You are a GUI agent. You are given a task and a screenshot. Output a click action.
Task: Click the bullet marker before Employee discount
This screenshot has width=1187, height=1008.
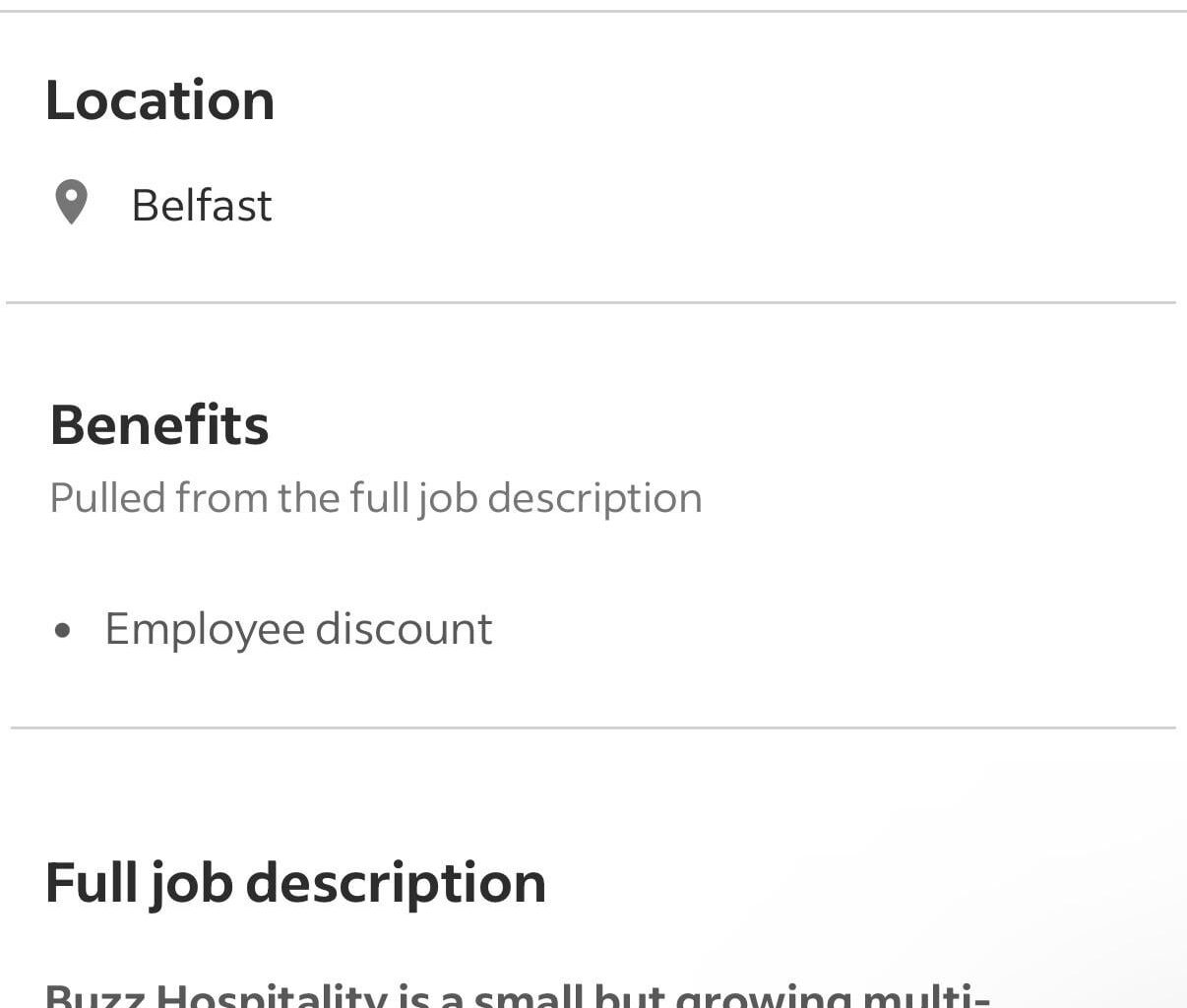(x=64, y=630)
